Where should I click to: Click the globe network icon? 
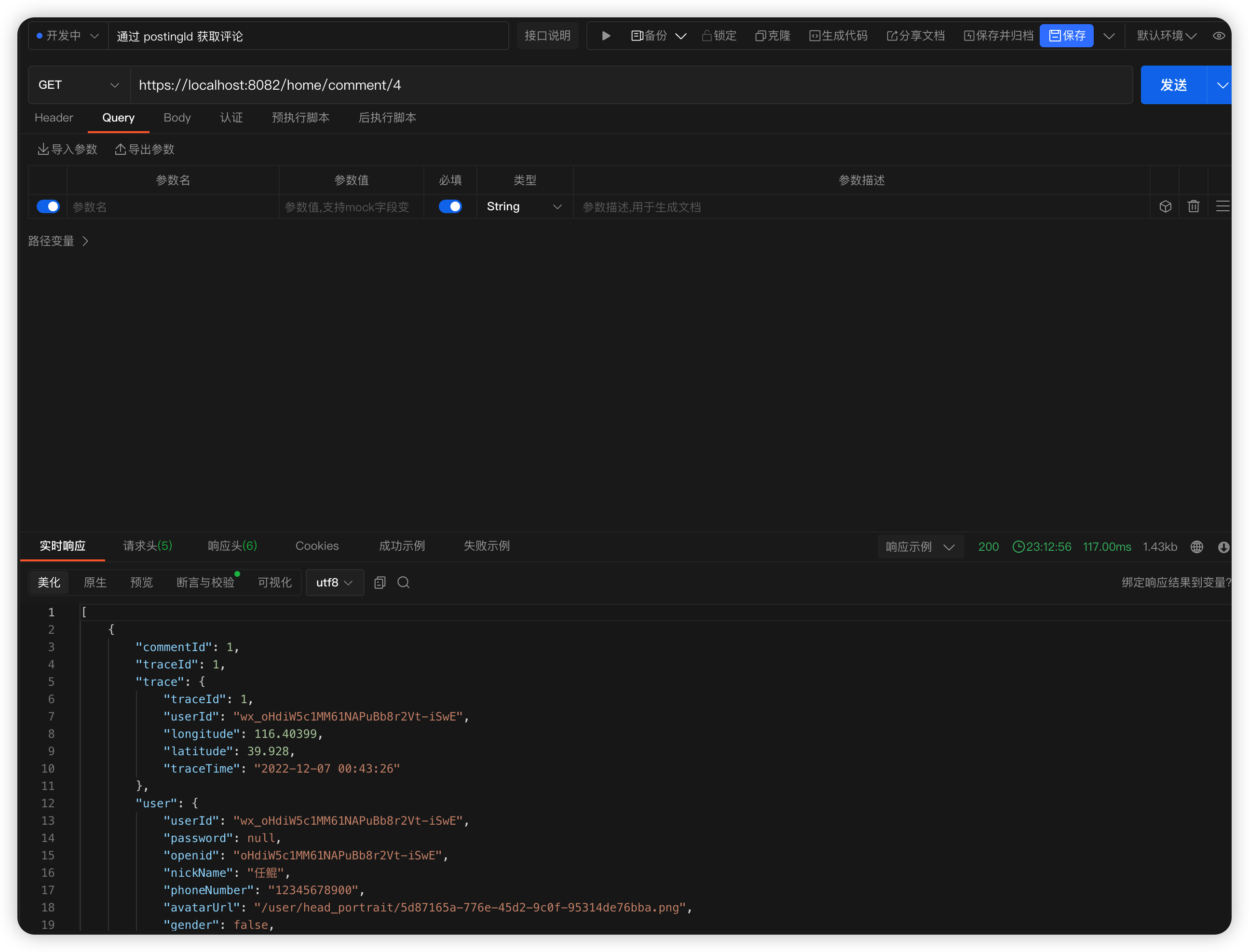pos(1196,547)
